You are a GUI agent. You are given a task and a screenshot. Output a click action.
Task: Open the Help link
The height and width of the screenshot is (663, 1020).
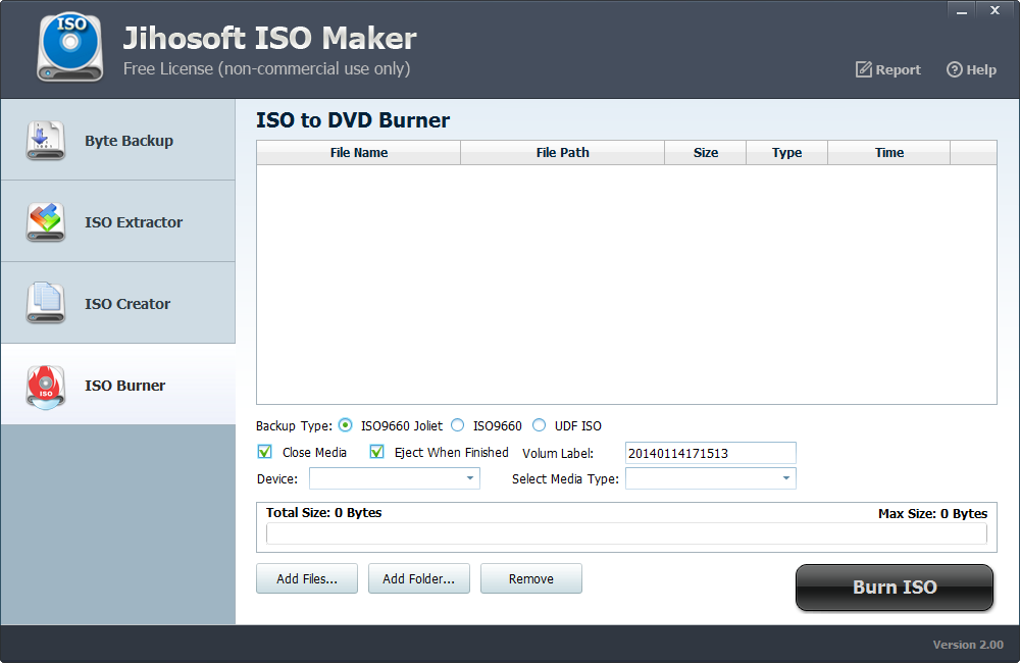[971, 70]
